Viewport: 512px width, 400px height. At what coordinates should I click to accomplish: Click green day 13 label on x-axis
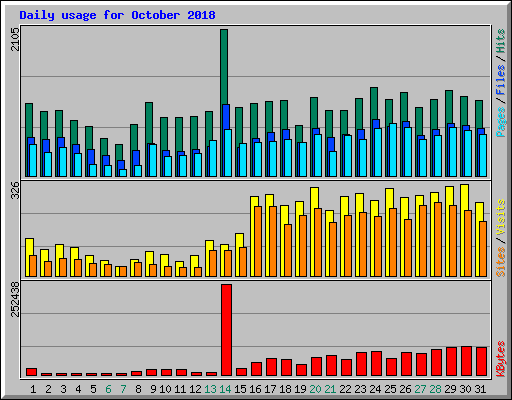[x=210, y=389]
